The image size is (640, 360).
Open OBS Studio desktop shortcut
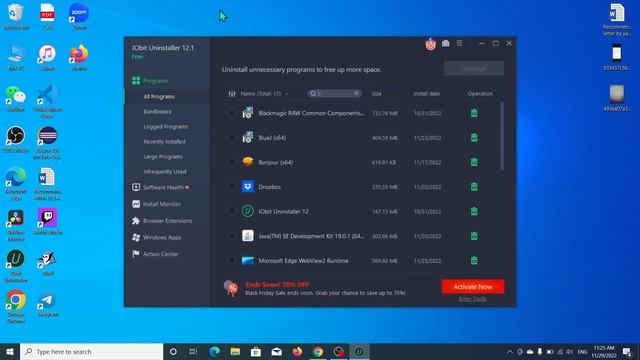16,139
